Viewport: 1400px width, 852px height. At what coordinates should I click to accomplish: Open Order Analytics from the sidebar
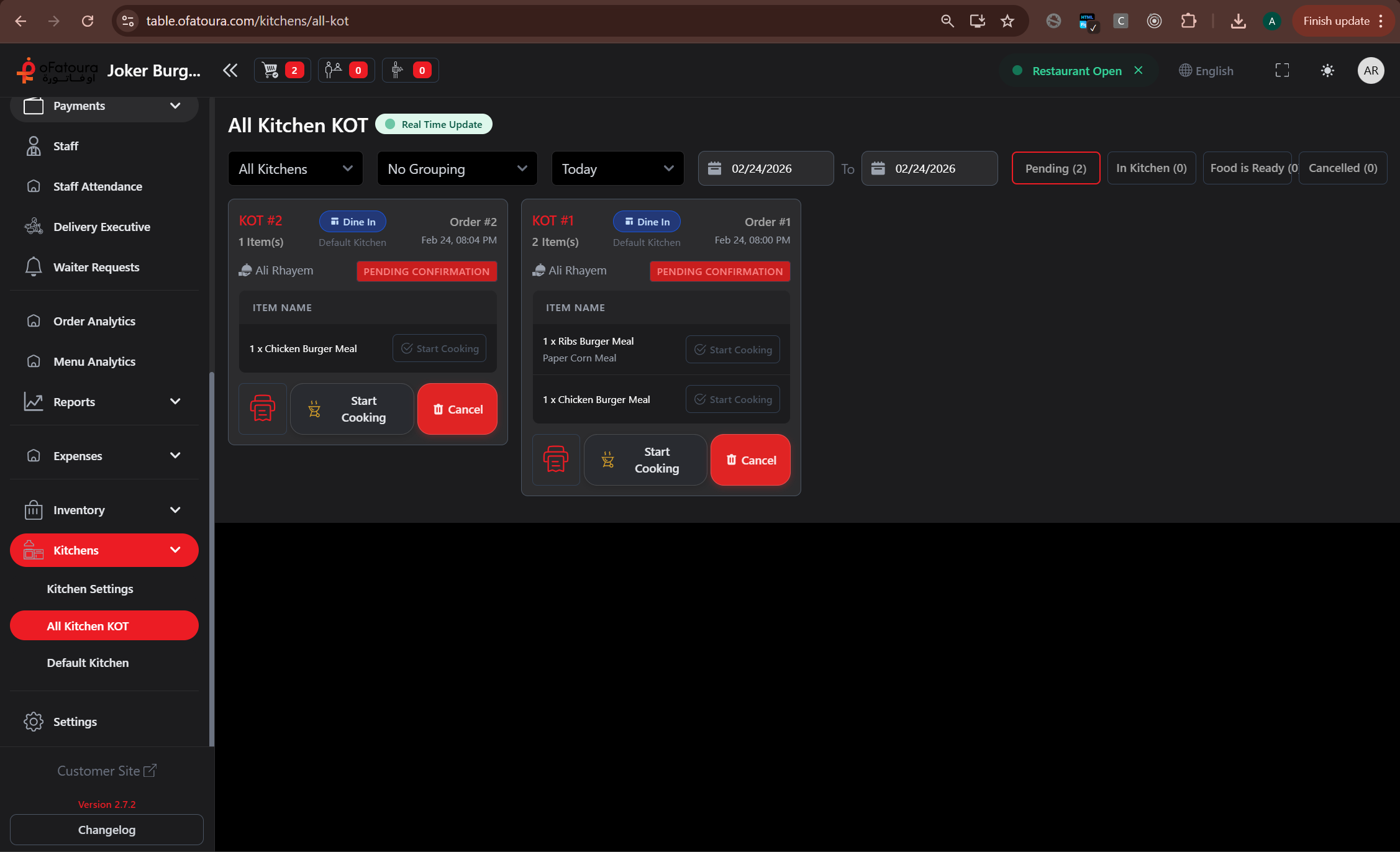tap(94, 320)
